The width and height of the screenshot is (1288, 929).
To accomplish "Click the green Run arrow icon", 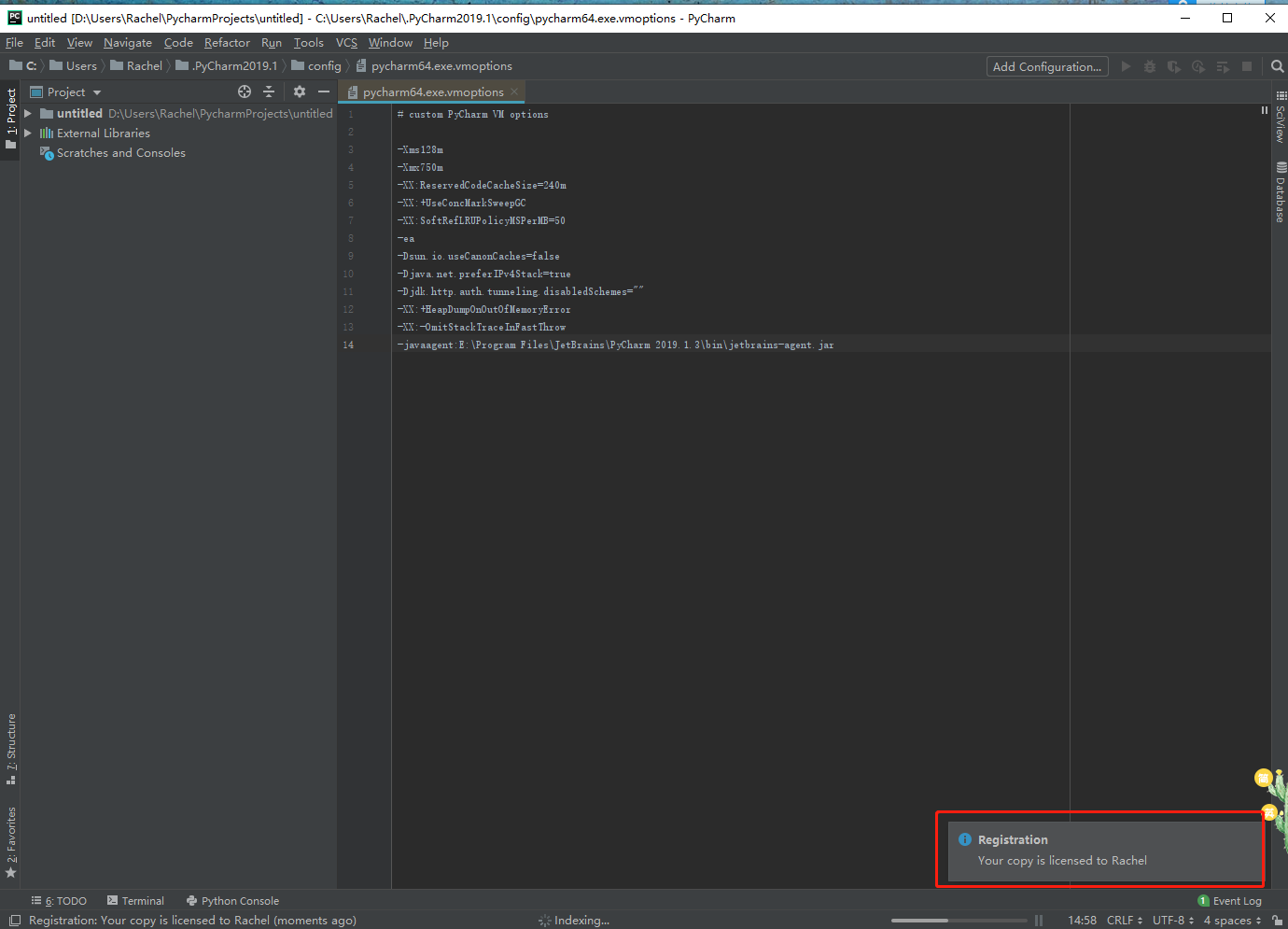I will click(1126, 66).
